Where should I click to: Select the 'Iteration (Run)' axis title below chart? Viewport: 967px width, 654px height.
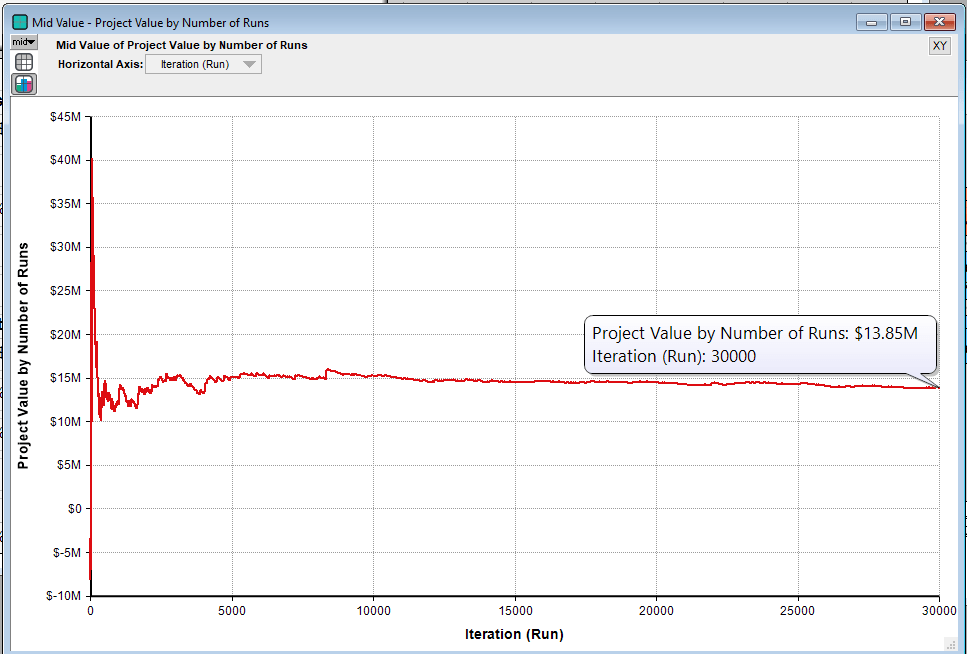pos(514,634)
